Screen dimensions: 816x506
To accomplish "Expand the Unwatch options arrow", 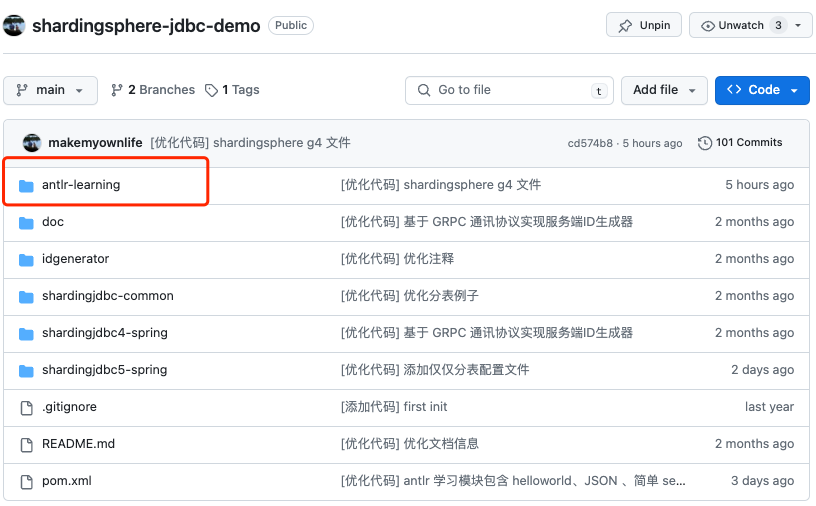I will (x=798, y=25).
